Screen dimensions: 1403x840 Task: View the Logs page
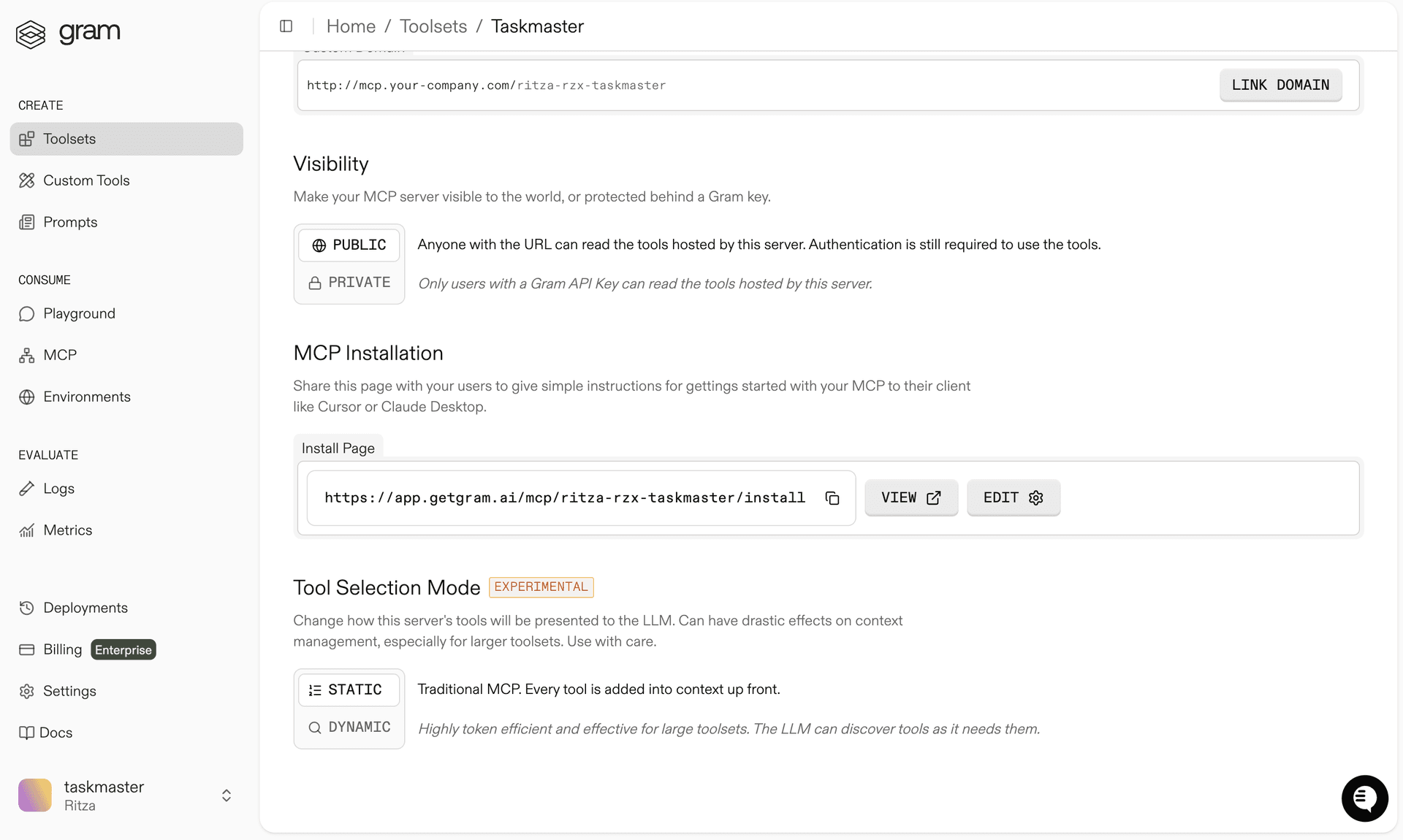point(58,488)
